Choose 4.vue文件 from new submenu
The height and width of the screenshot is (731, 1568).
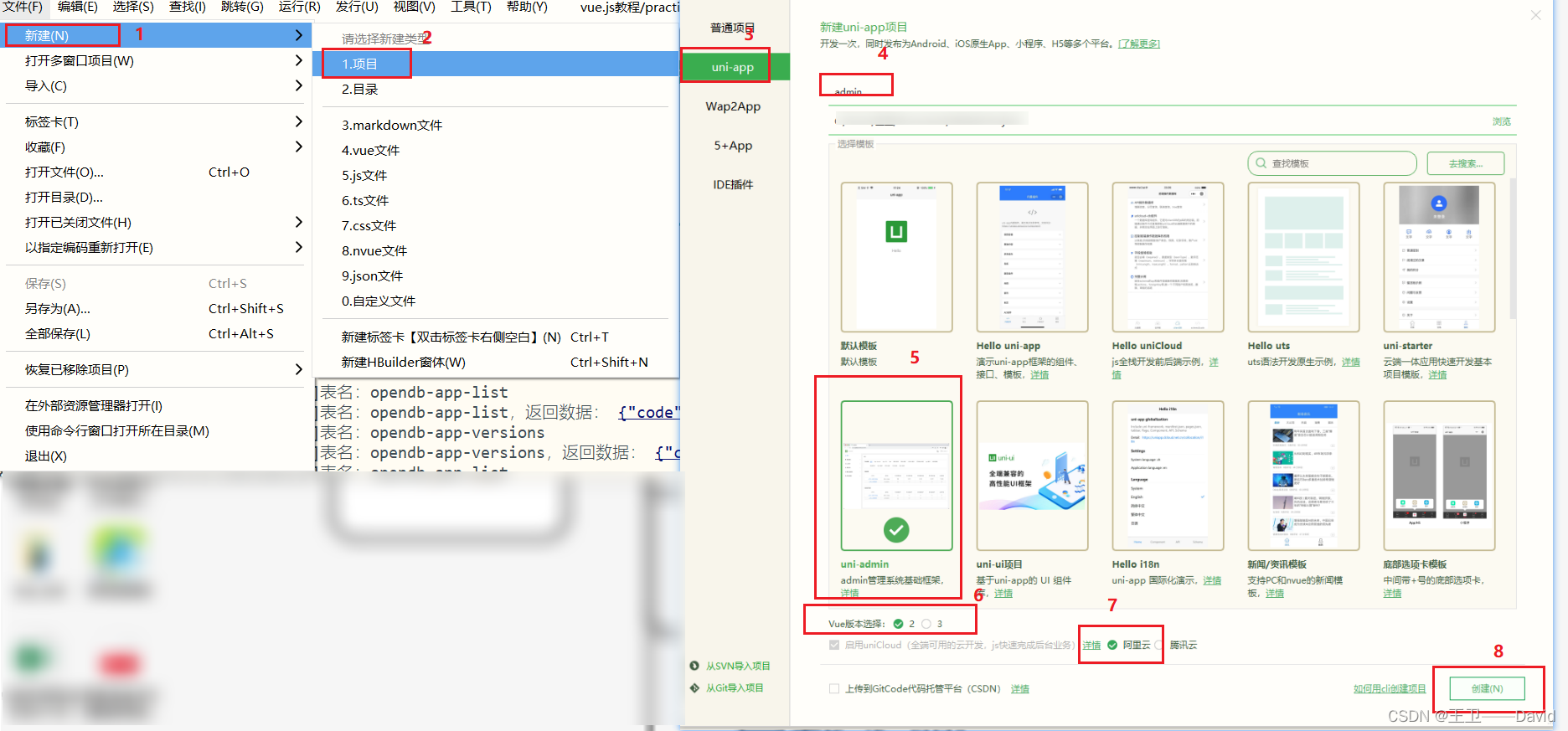coord(496,150)
